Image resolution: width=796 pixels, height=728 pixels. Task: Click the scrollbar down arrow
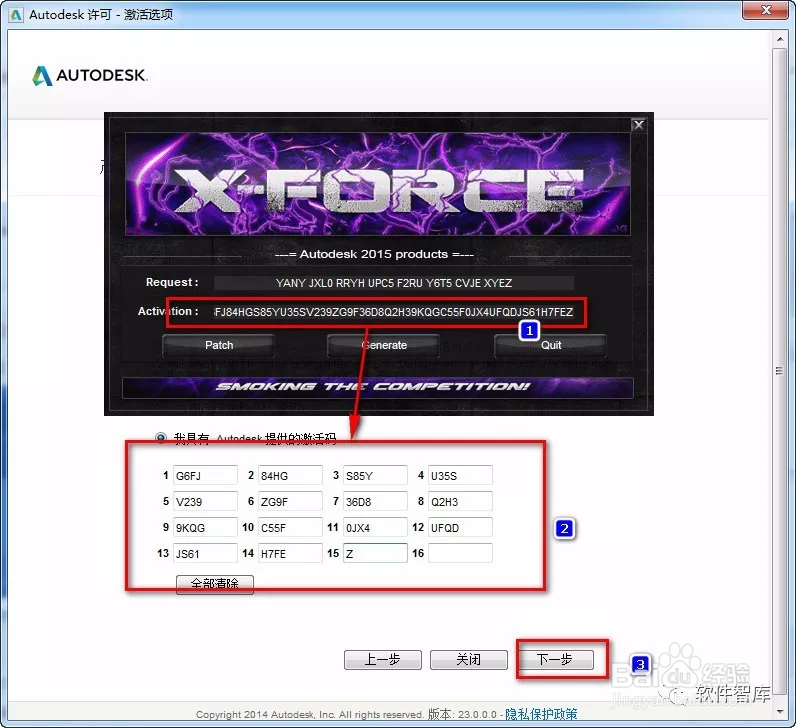pyautogui.click(x=780, y=712)
